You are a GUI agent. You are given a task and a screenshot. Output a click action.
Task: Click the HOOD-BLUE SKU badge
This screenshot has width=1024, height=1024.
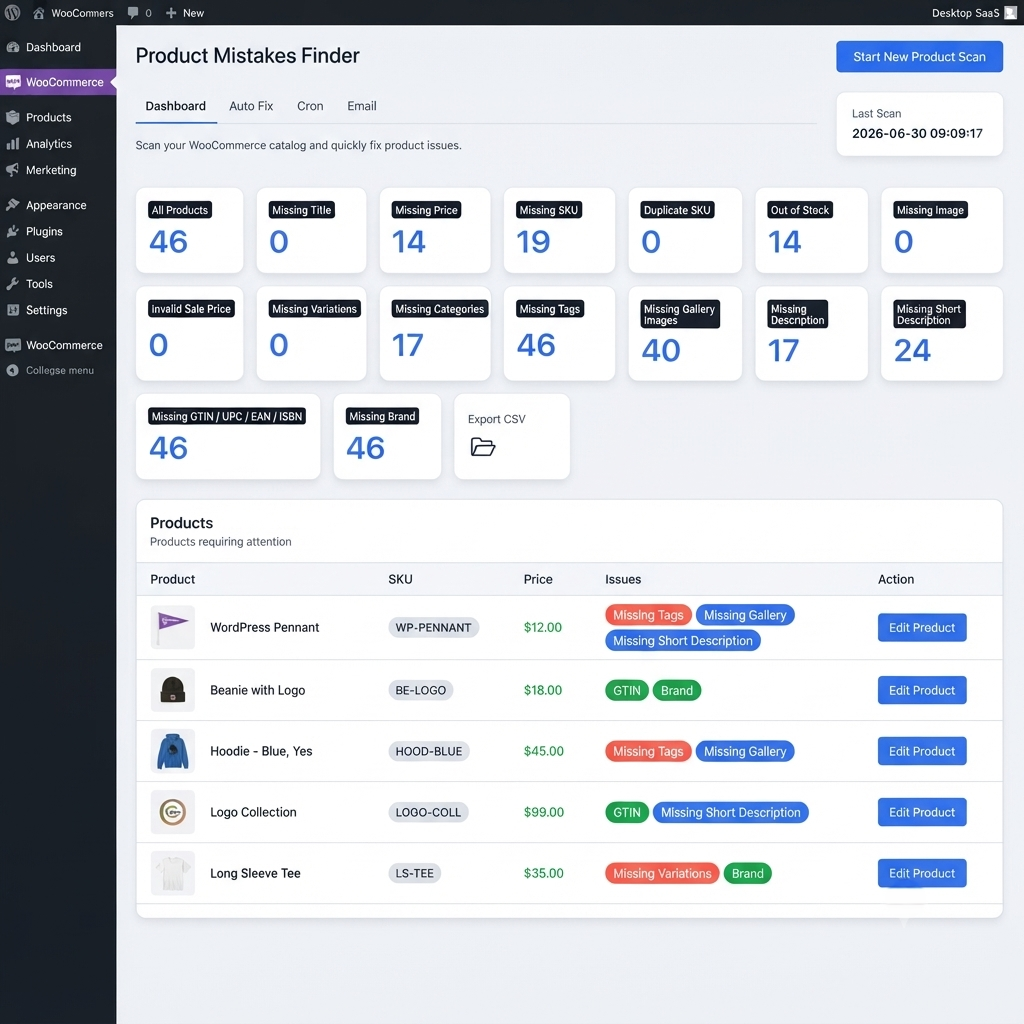428,751
